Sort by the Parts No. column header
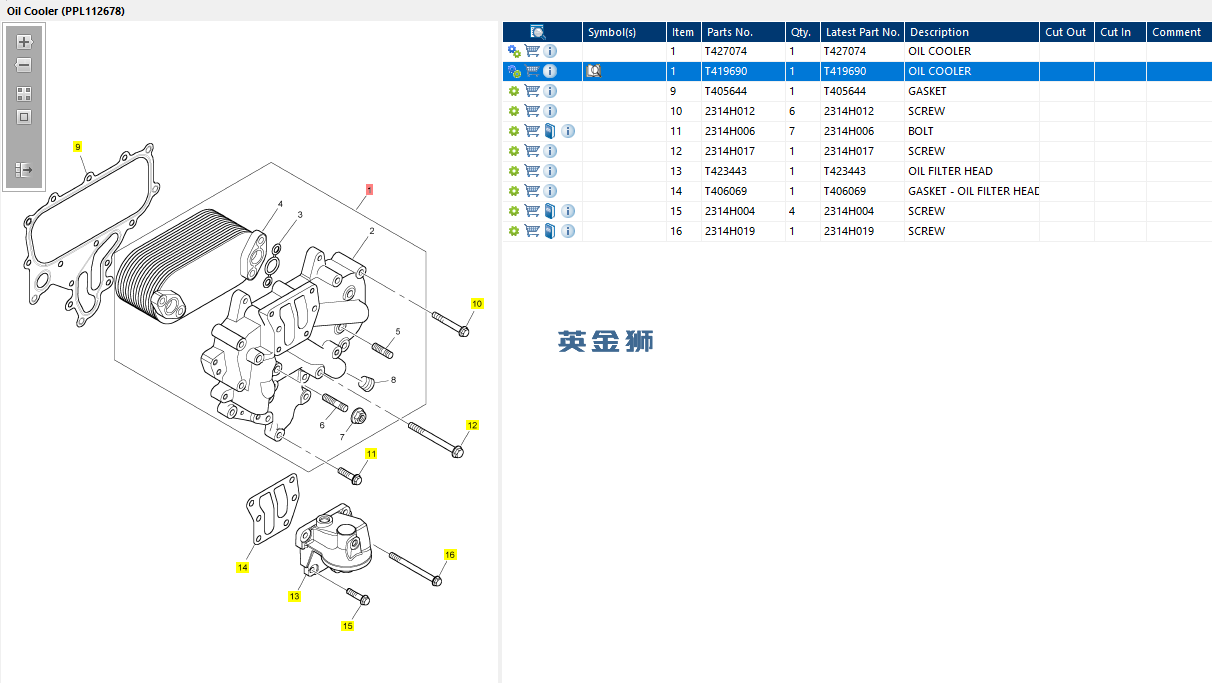This screenshot has width=1212, height=683. 742,32
